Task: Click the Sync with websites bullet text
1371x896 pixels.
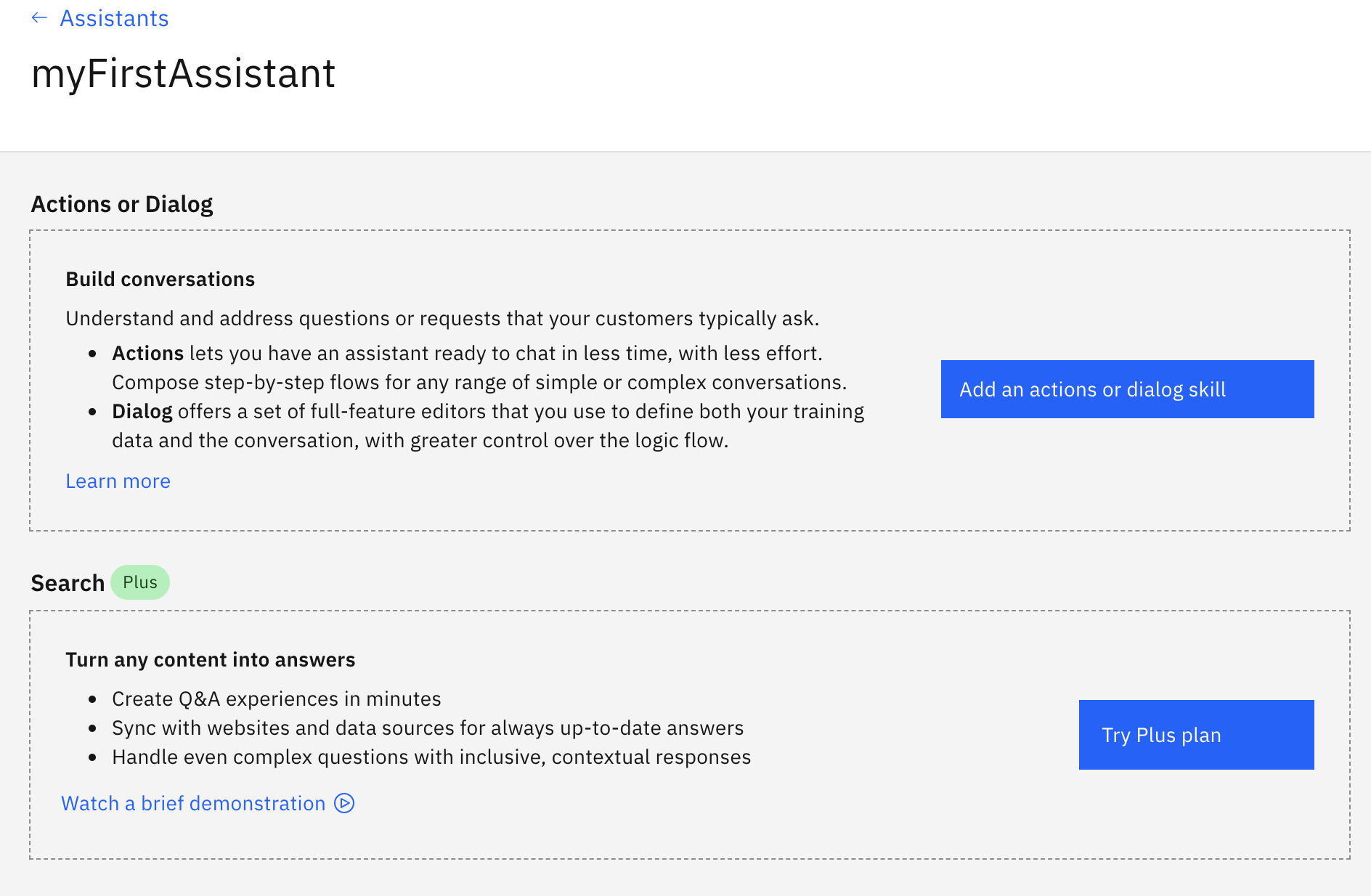Action: (x=427, y=728)
